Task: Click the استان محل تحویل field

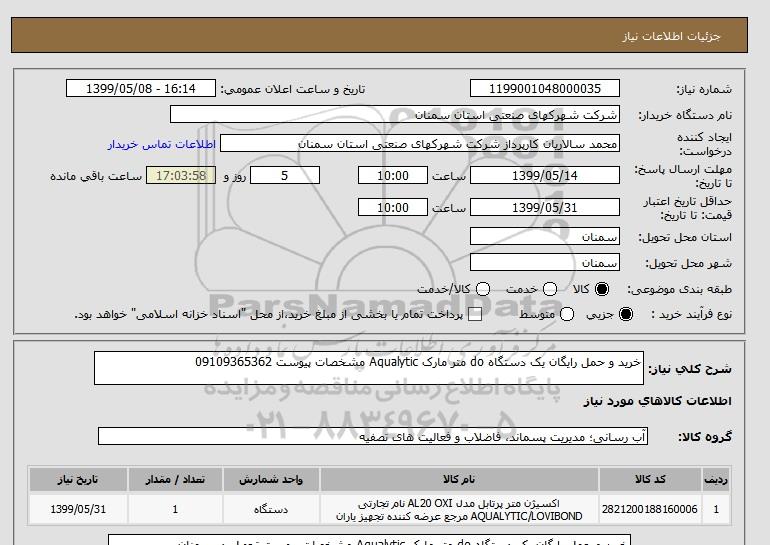Action: point(545,237)
